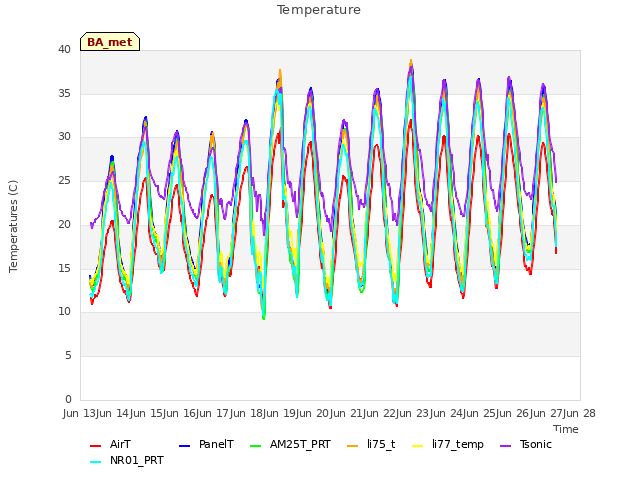This screenshot has height=480, width=640.
Task: Click the yellow li77_temp legend swatch
Action: point(418,446)
